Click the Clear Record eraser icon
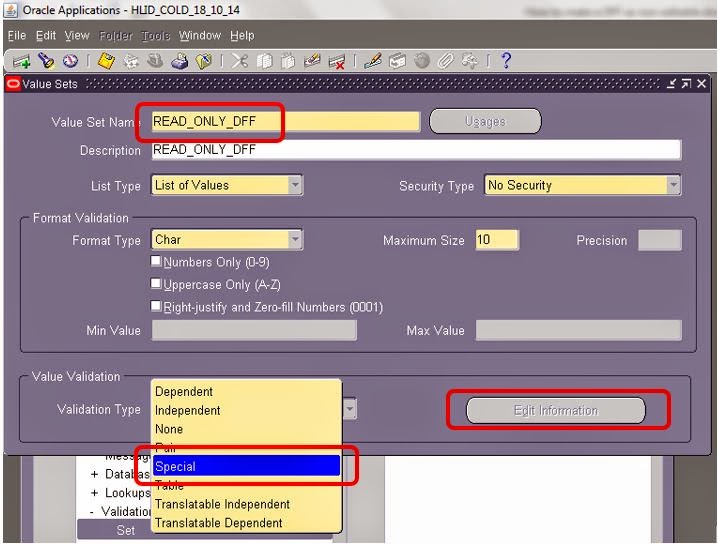This screenshot has height=544, width=718. coord(312,61)
